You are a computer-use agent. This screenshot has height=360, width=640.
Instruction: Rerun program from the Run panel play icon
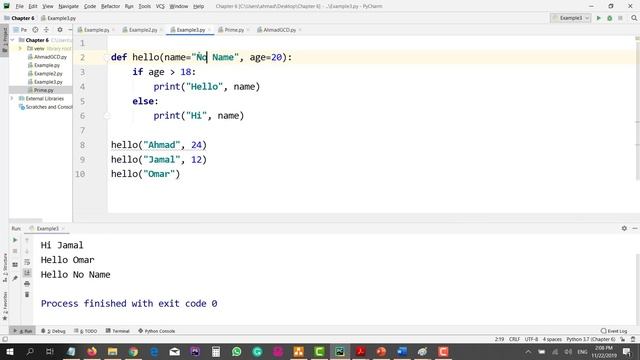coord(15,240)
